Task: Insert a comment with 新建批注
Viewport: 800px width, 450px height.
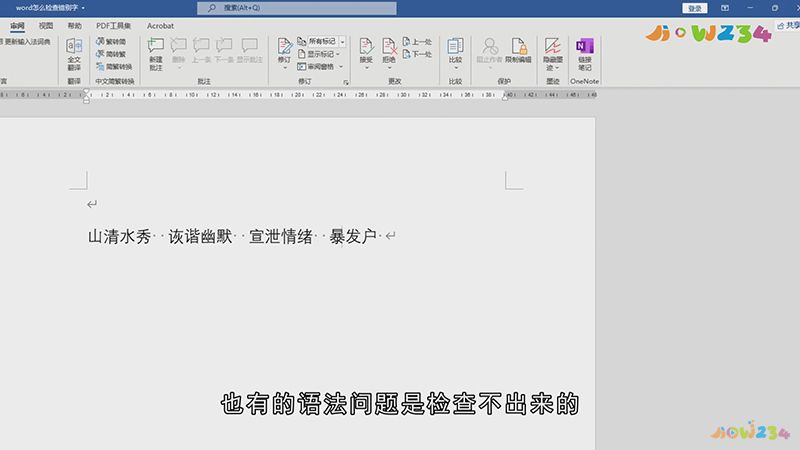Action: pos(156,54)
